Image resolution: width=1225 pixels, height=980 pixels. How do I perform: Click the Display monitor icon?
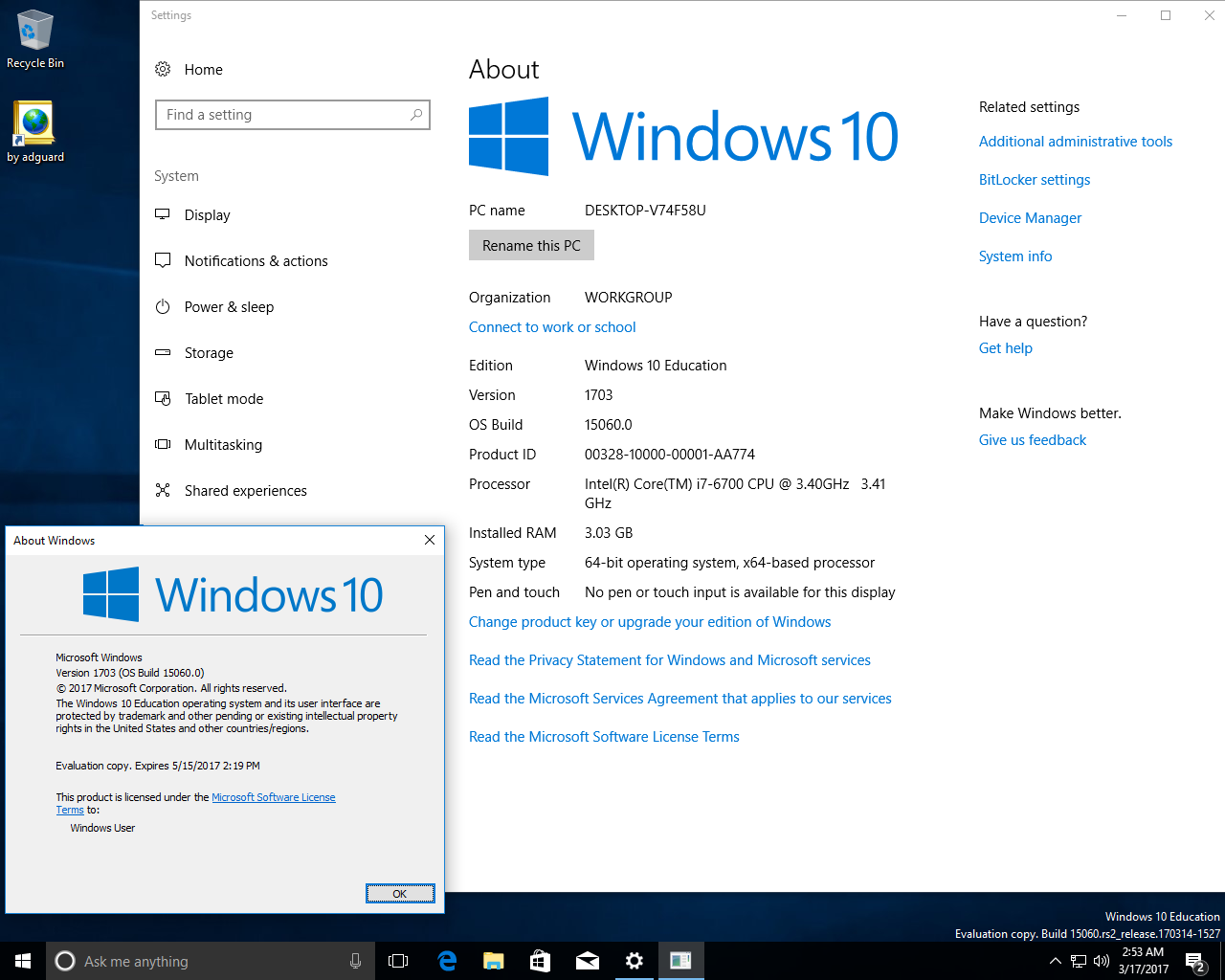point(163,214)
